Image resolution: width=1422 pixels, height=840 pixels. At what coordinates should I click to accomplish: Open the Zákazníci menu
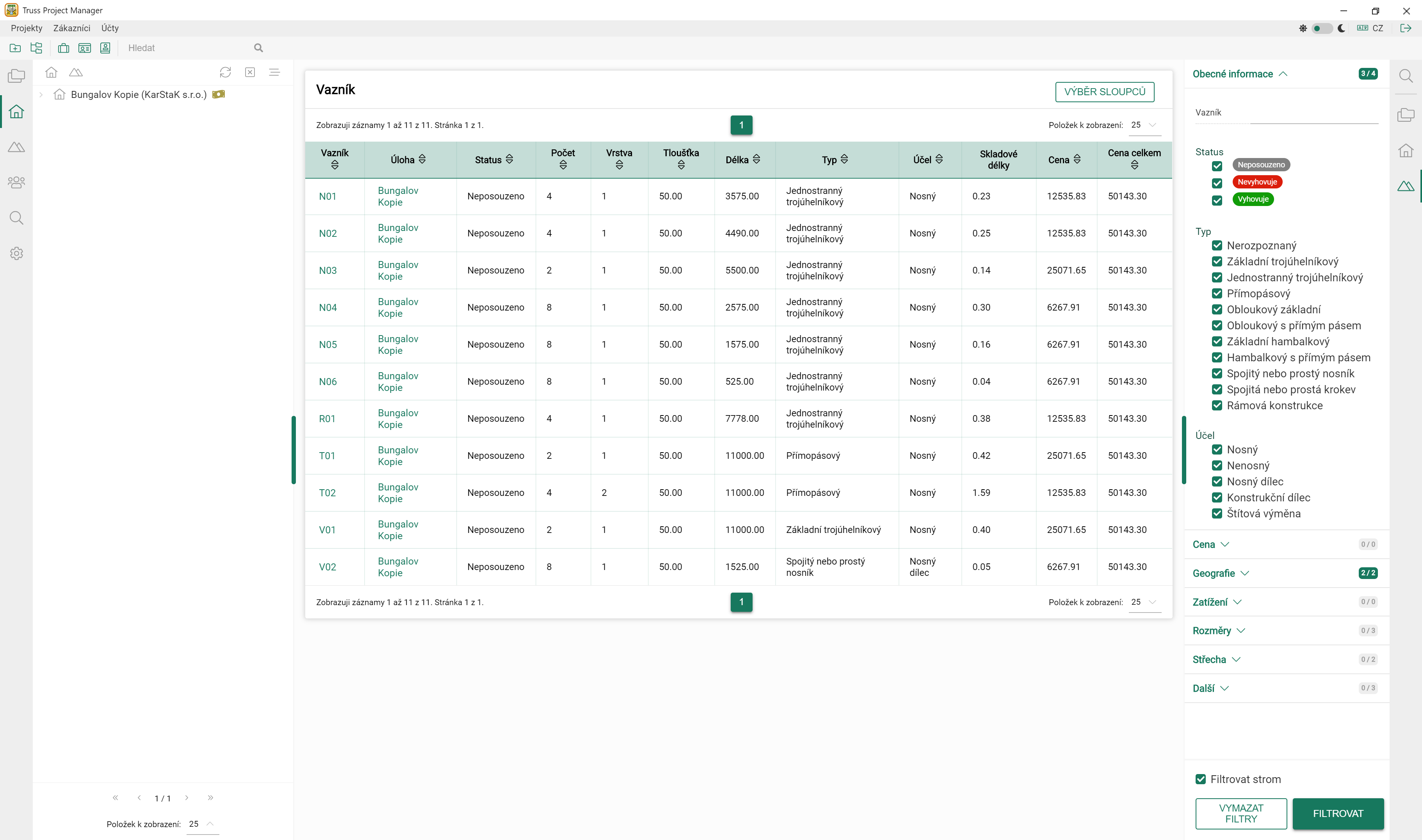pyautogui.click(x=72, y=28)
